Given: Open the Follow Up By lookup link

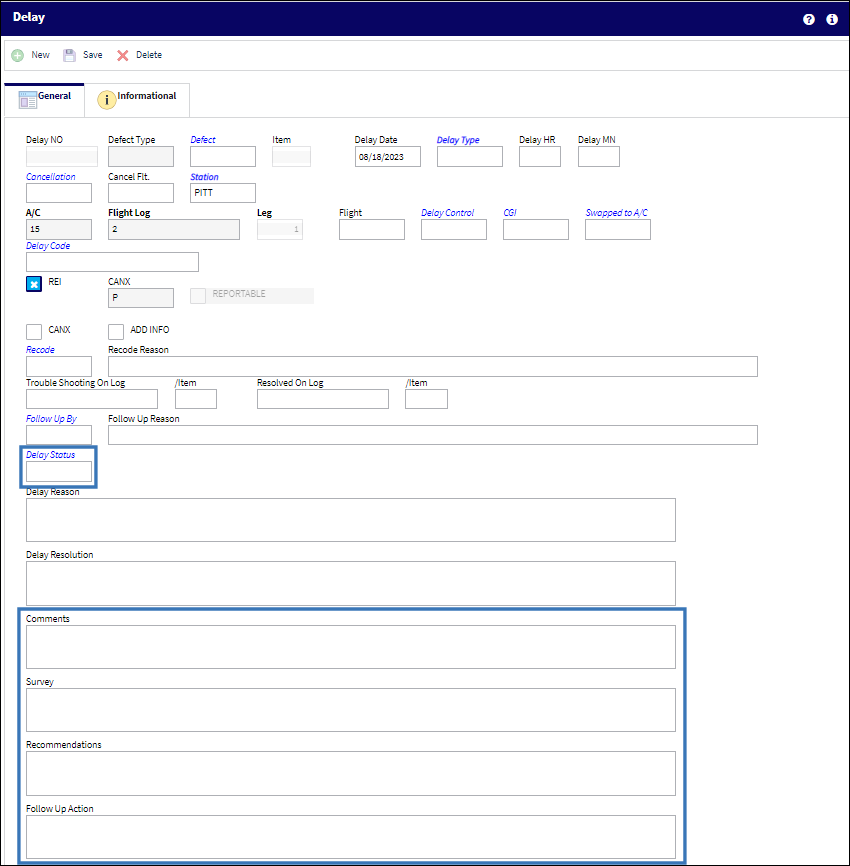Looking at the screenshot, I should (x=51, y=419).
